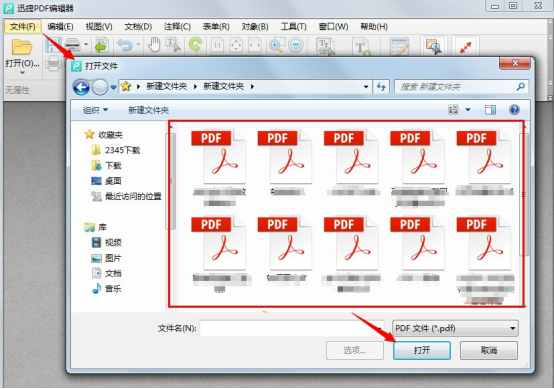This screenshot has height=389, width=554.
Task: Select 视频 library in sidebar
Action: coord(106,242)
